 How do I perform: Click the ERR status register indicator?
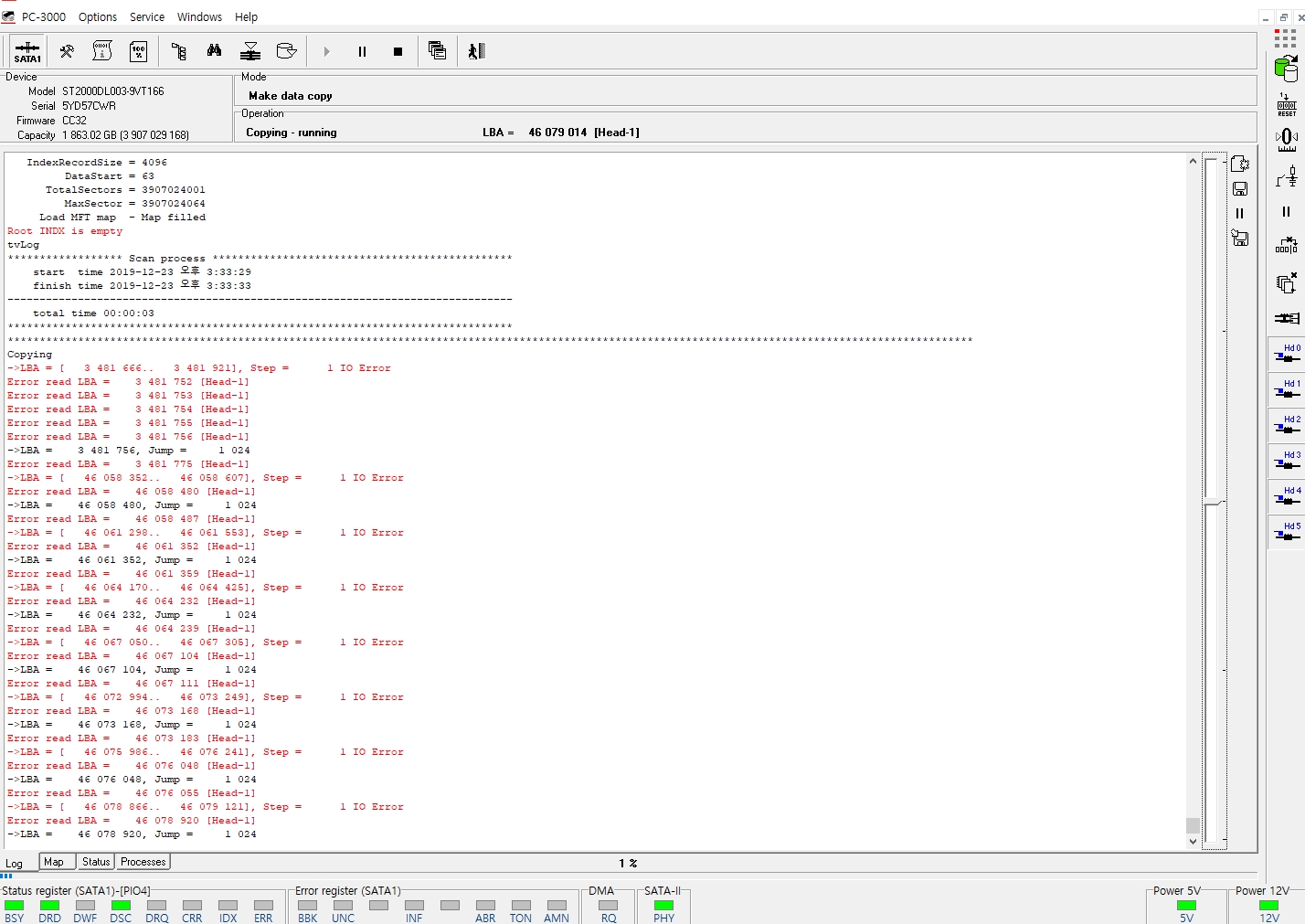263,905
